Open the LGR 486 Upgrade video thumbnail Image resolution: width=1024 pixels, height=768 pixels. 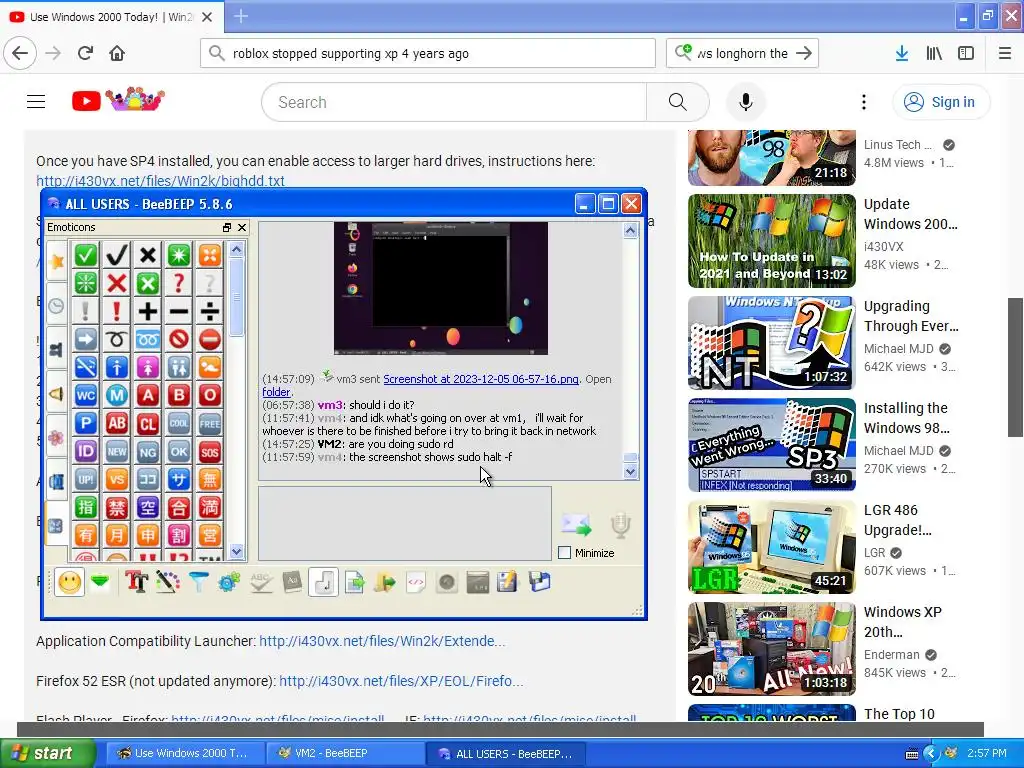[x=772, y=547]
